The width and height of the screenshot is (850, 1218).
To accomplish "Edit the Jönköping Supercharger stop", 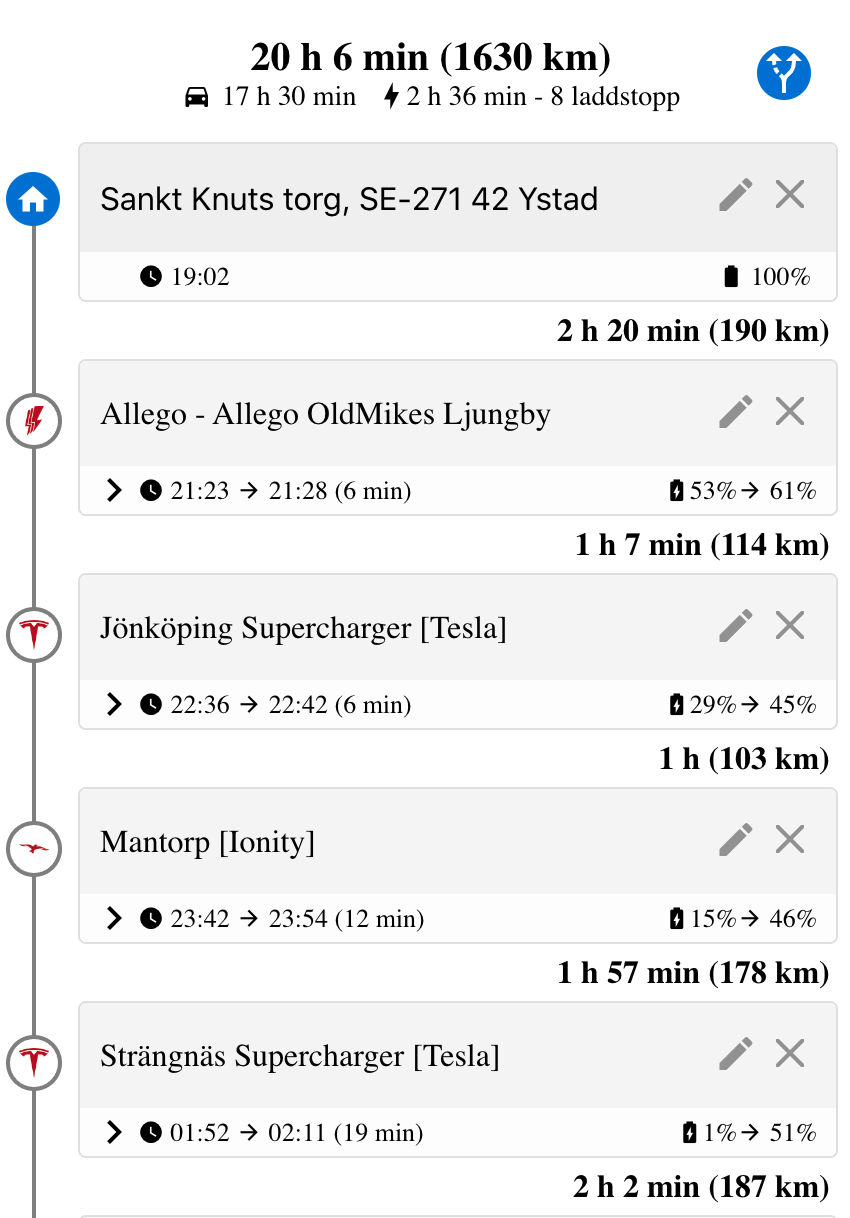I will tap(735, 626).
